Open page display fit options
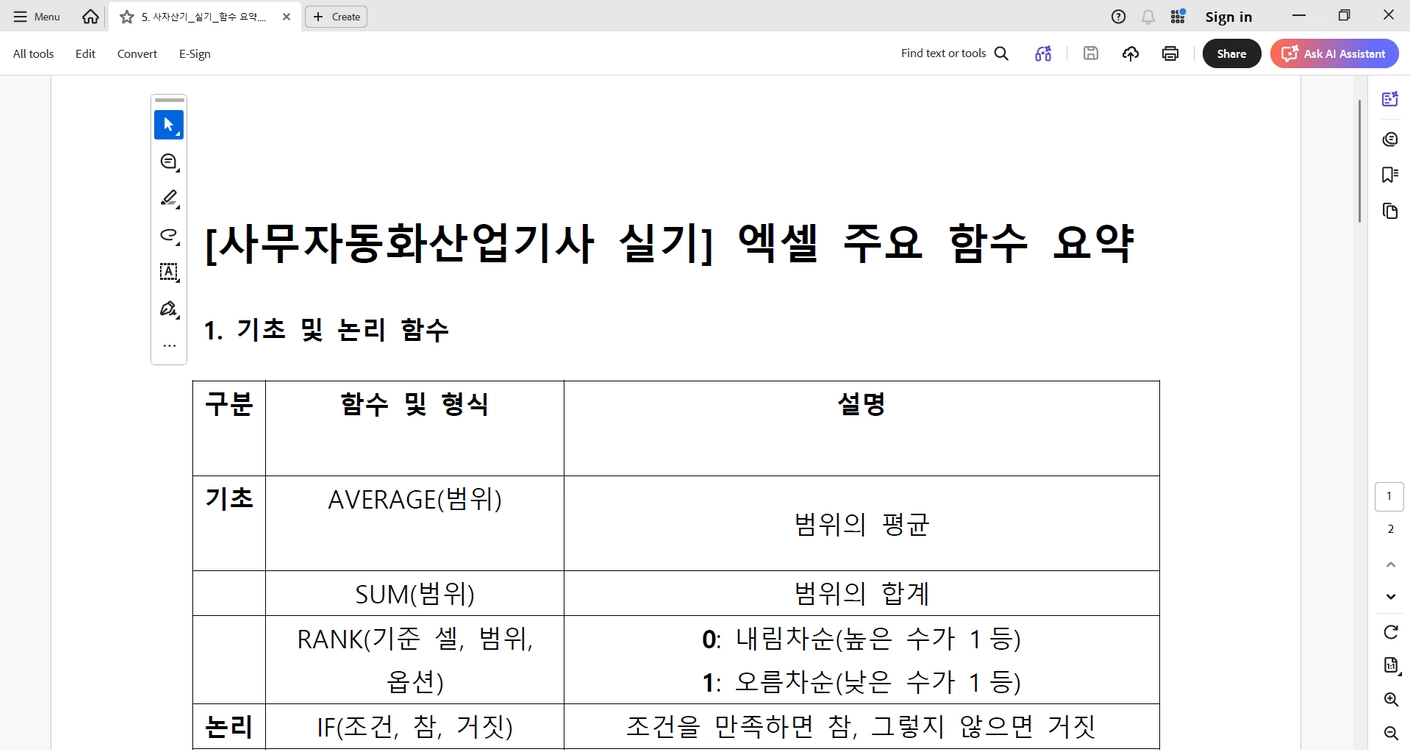The image size is (1410, 750). (1390, 666)
